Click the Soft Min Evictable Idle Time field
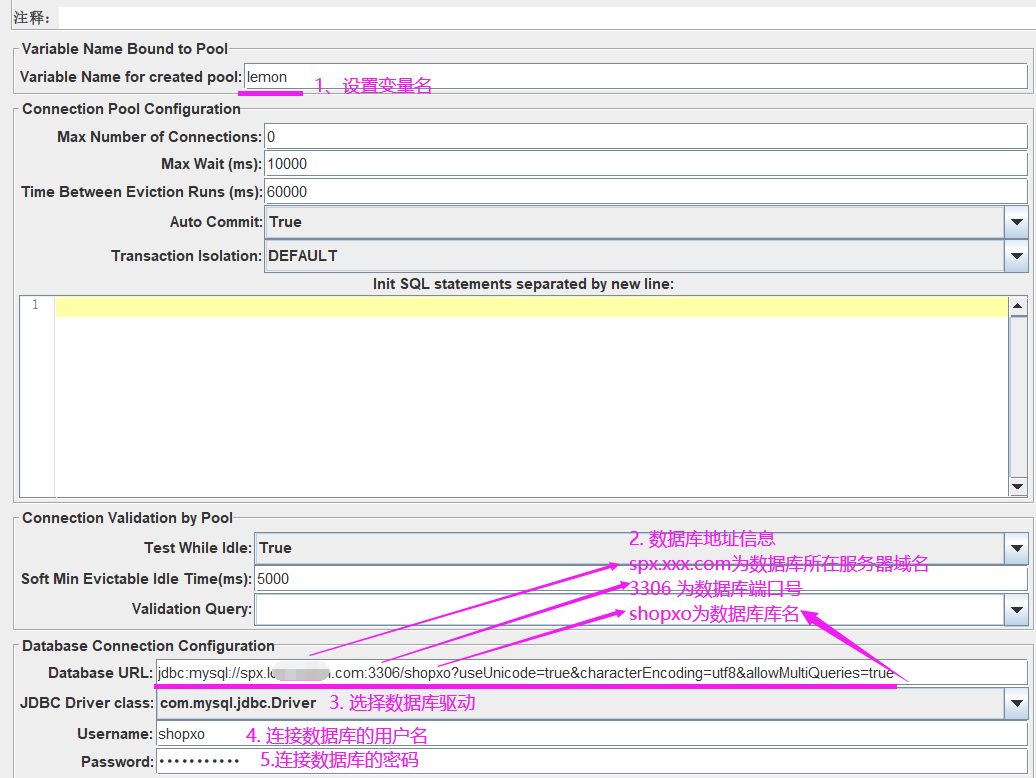Image resolution: width=1036 pixels, height=778 pixels. 640,579
